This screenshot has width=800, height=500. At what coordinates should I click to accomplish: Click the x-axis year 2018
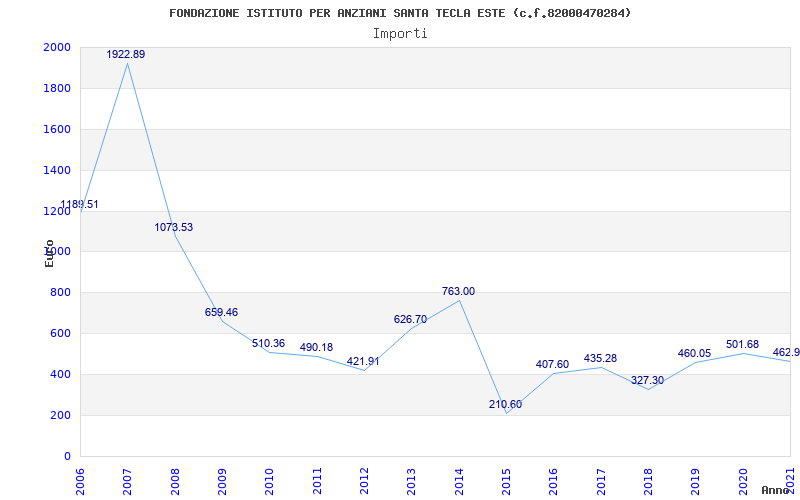coord(648,481)
